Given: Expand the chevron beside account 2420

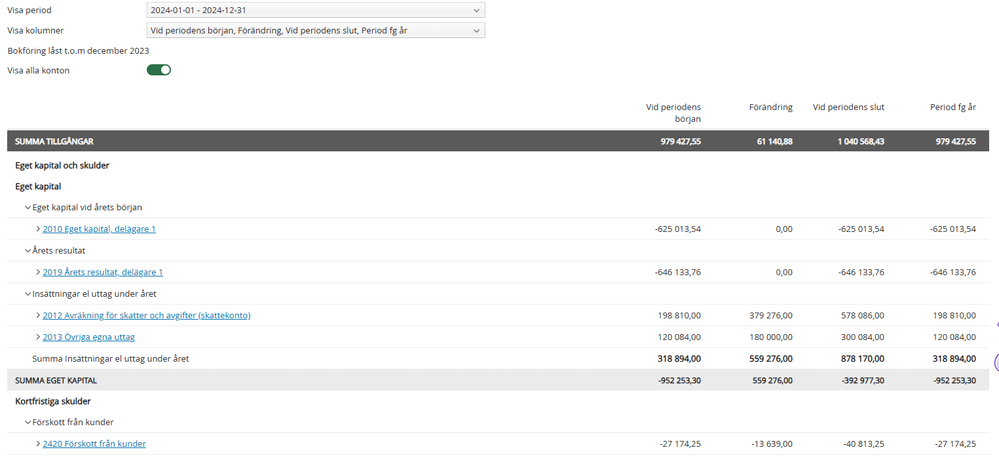Looking at the screenshot, I should click(38, 444).
